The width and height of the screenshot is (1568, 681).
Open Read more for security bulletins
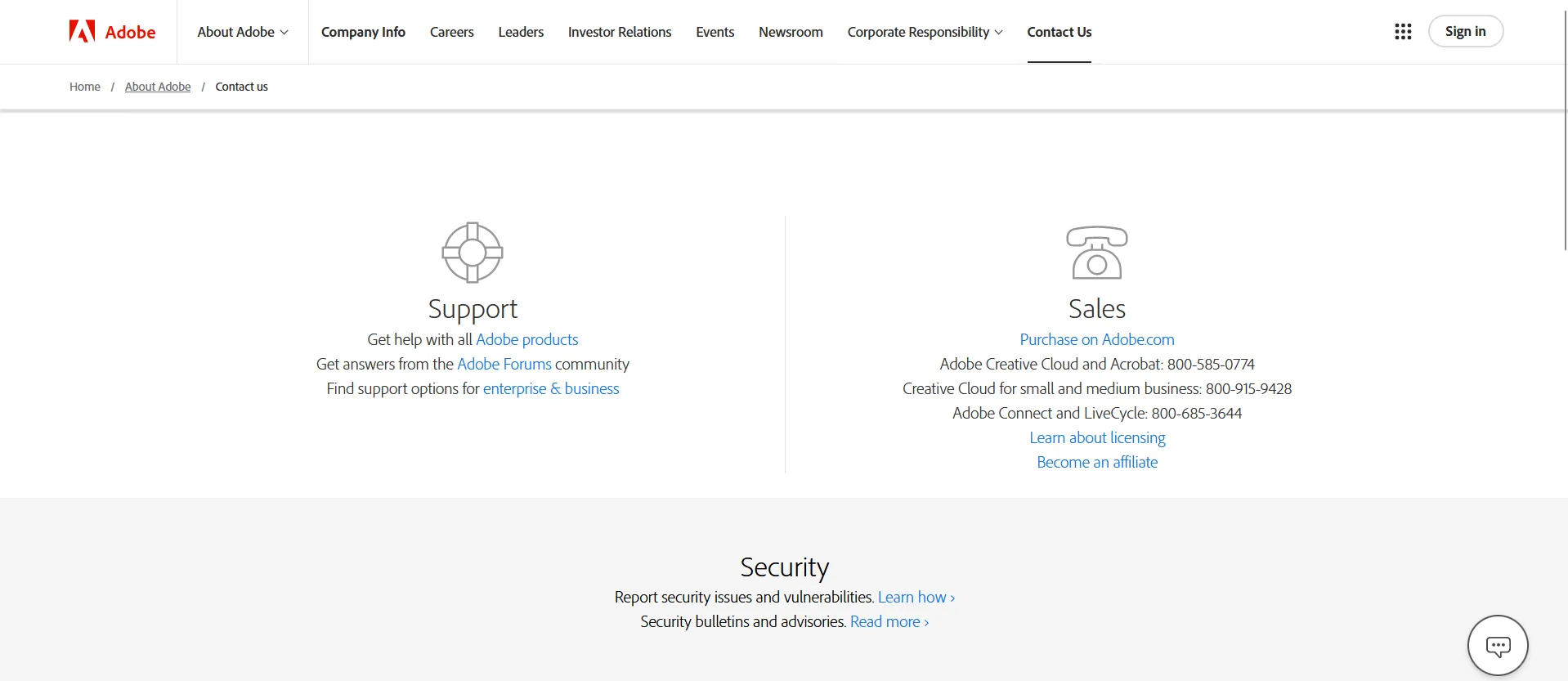pyautogui.click(x=889, y=621)
